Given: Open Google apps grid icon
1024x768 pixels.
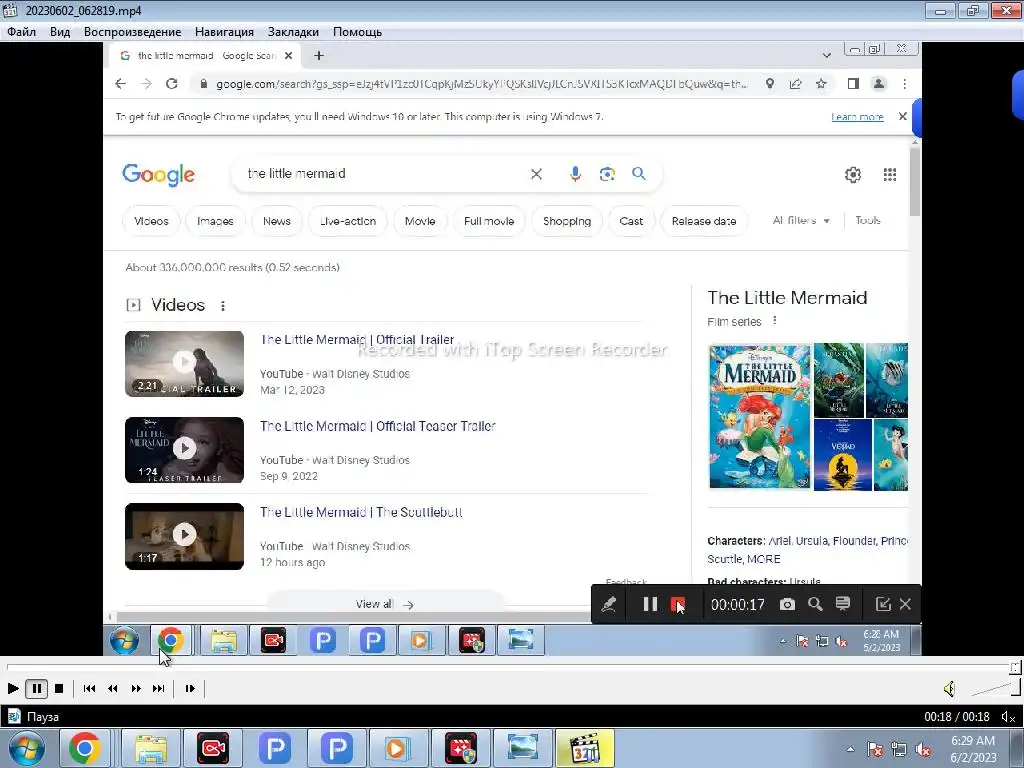Looking at the screenshot, I should pos(889,174).
